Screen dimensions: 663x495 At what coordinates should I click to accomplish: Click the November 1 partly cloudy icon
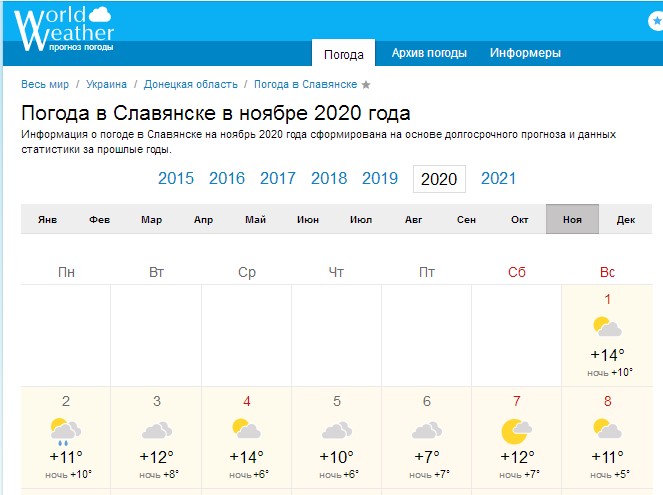pyautogui.click(x=607, y=327)
